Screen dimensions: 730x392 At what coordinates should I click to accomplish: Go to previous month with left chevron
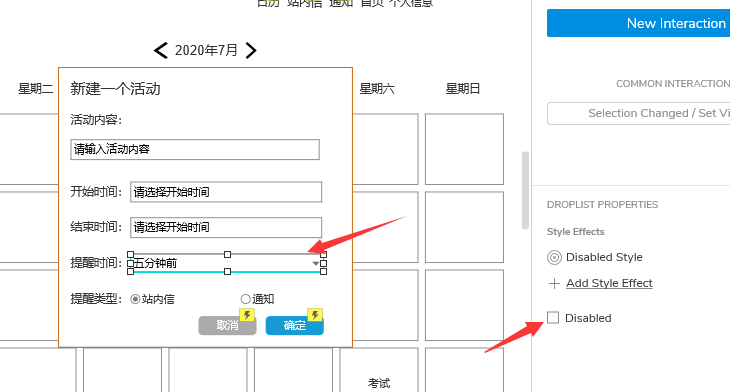[x=161, y=50]
